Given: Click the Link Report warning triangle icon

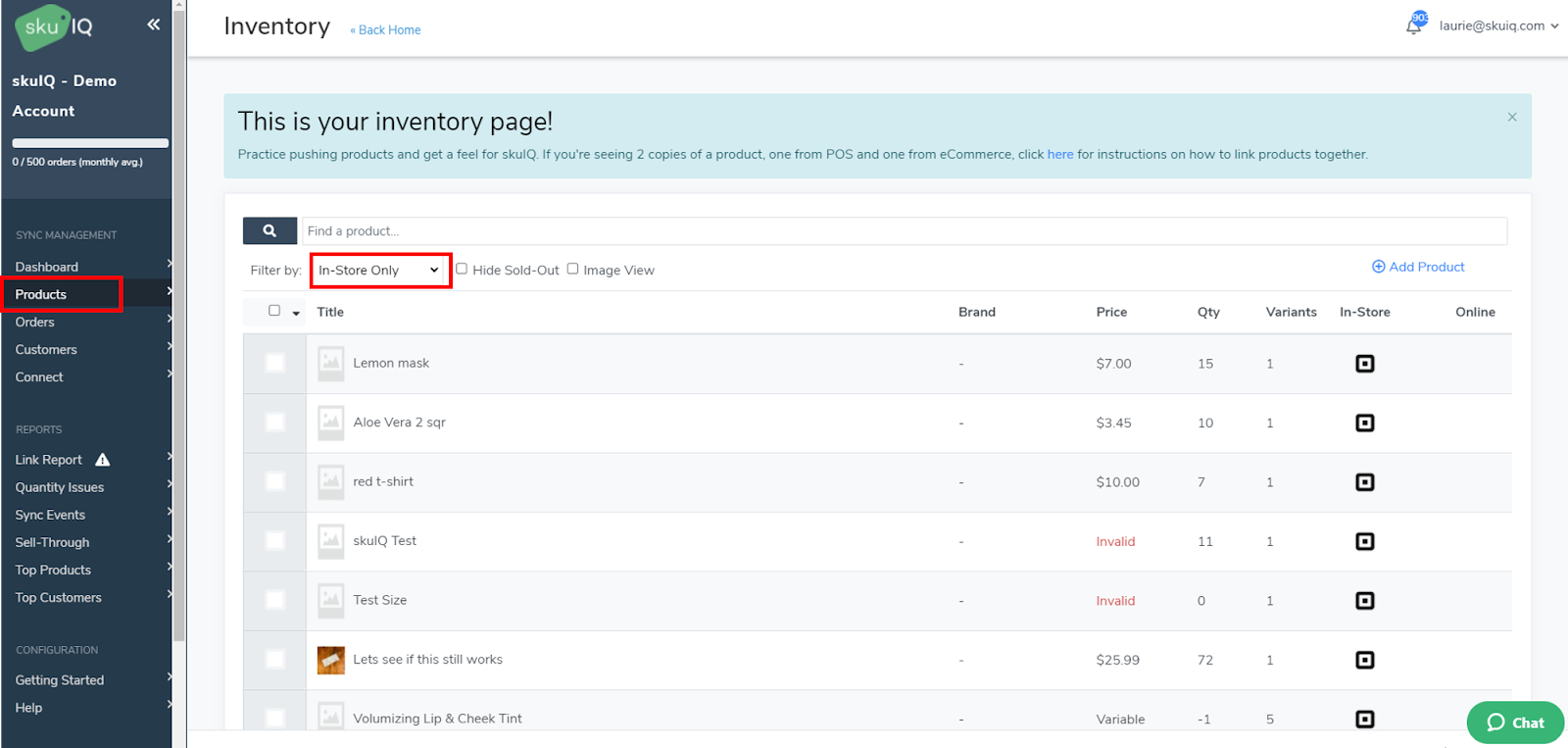Looking at the screenshot, I should tap(103, 460).
